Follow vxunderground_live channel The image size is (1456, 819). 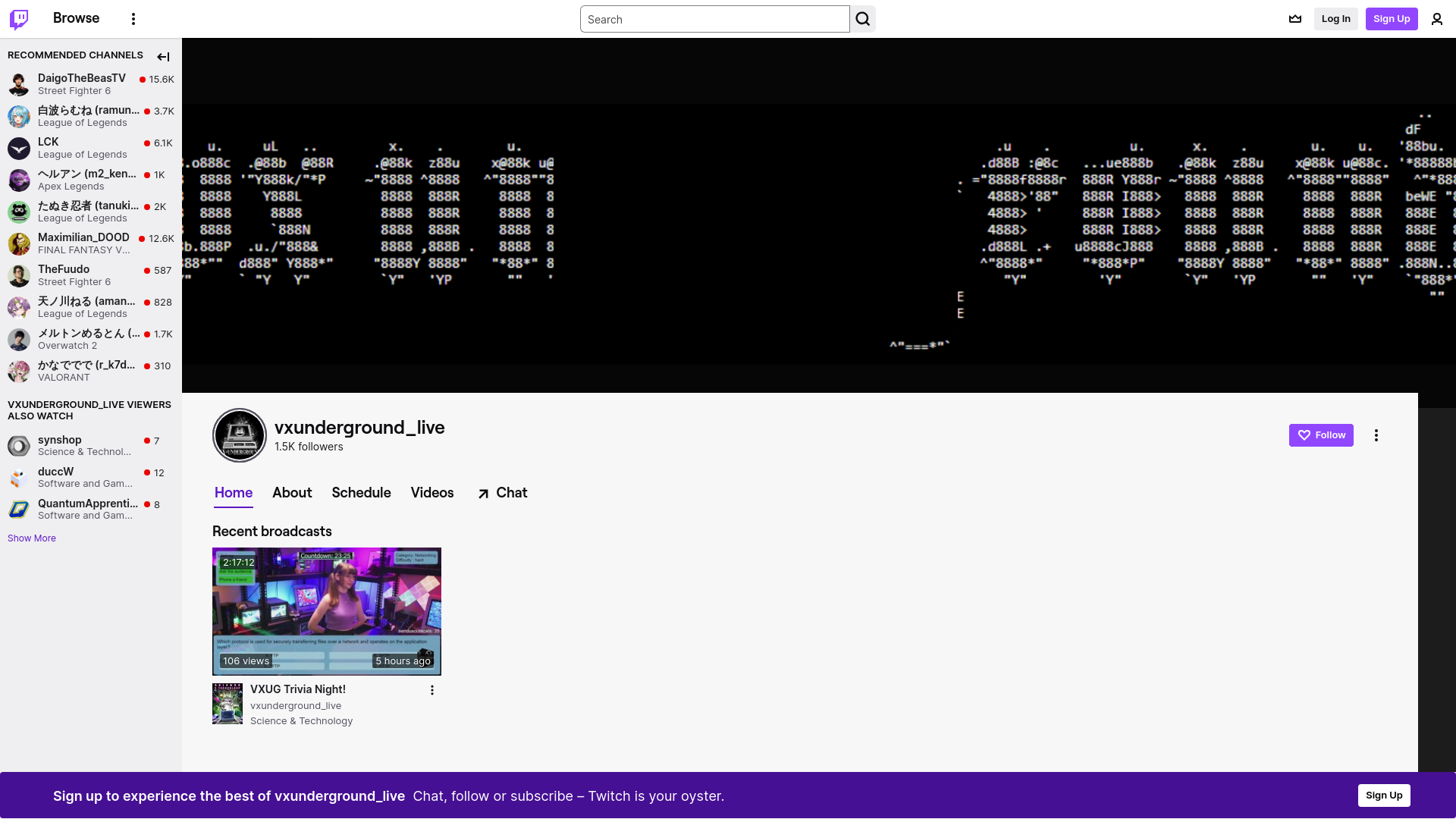[x=1321, y=435]
